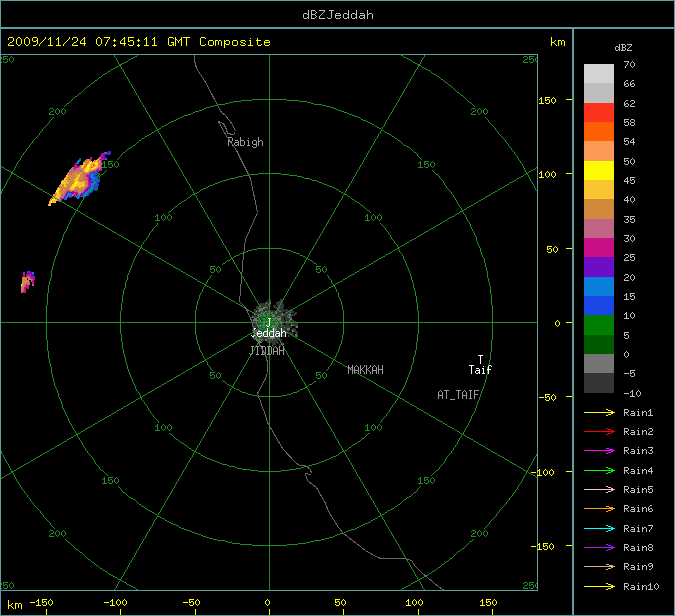This screenshot has width=675, height=616.
Task: Click the -150 km mark on bottom axis
Action: coord(41,602)
